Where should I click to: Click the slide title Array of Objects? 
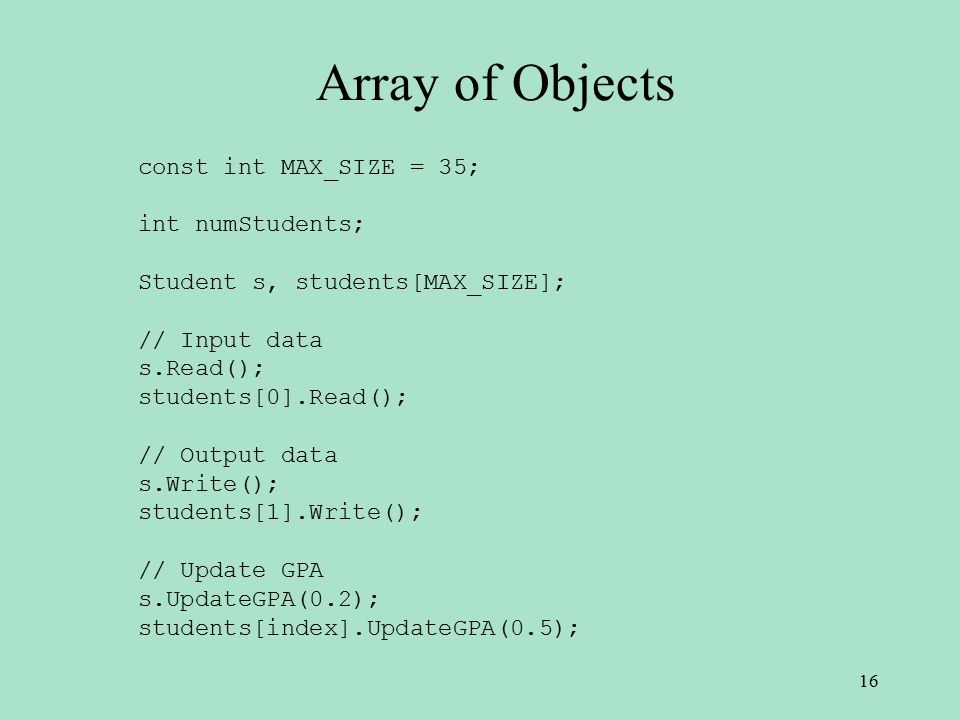pos(495,84)
